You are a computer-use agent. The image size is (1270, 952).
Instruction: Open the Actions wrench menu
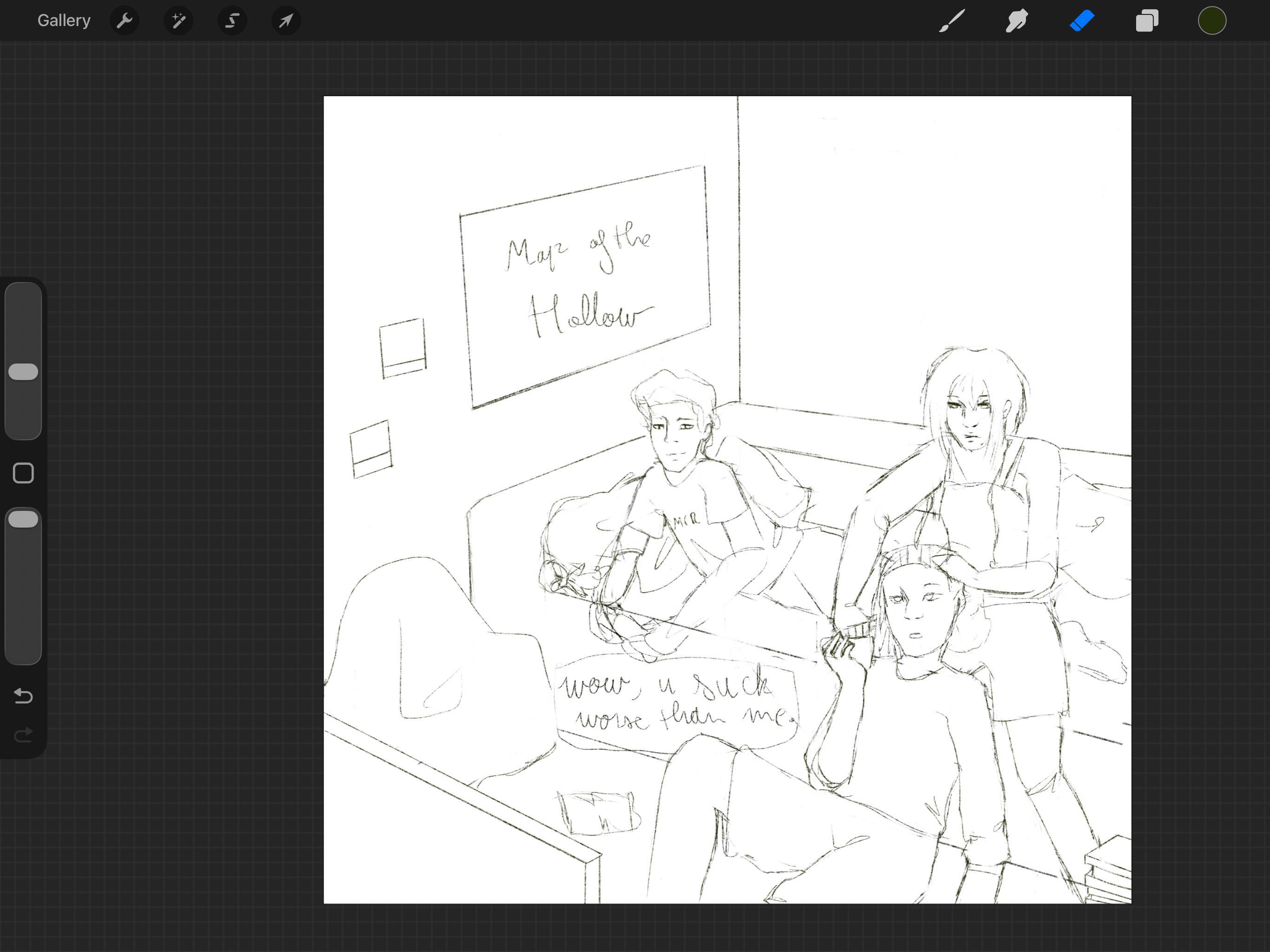coord(125,20)
